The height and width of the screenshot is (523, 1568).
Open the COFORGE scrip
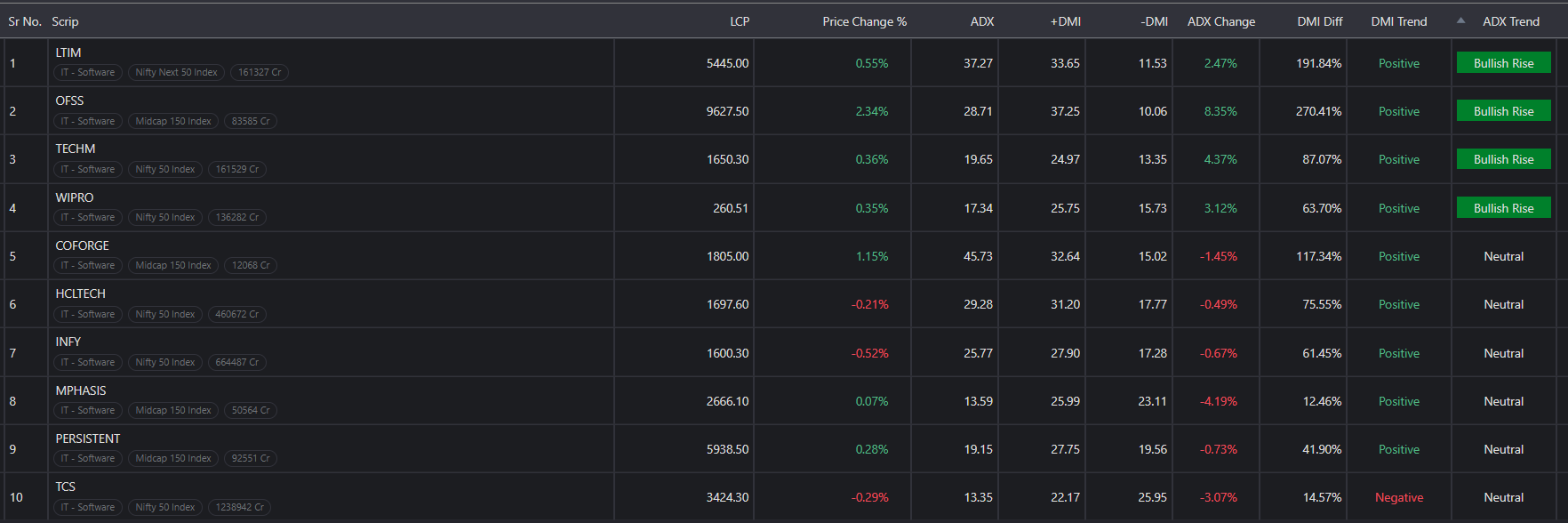click(83, 245)
